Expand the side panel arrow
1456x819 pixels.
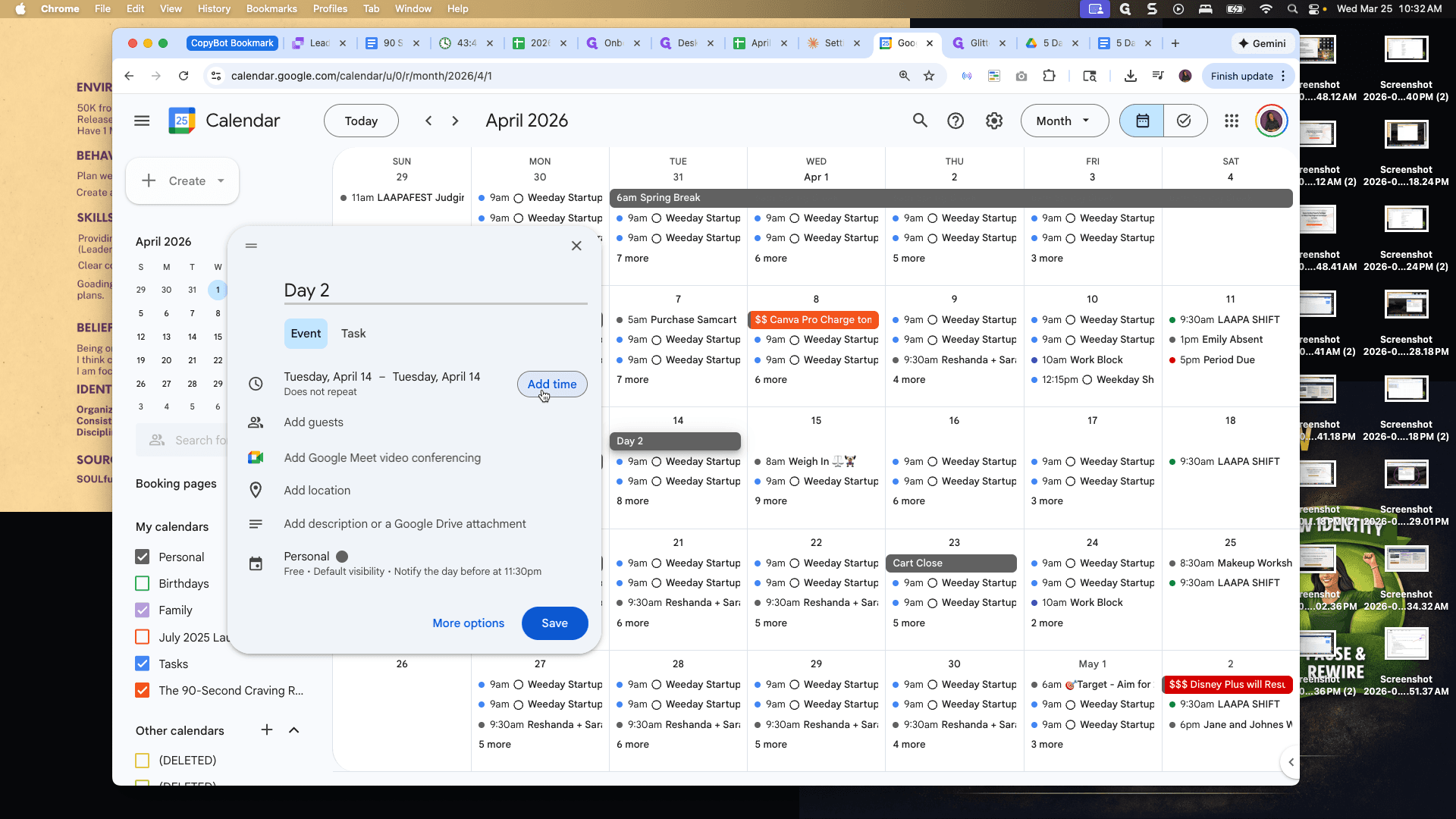tap(1291, 762)
